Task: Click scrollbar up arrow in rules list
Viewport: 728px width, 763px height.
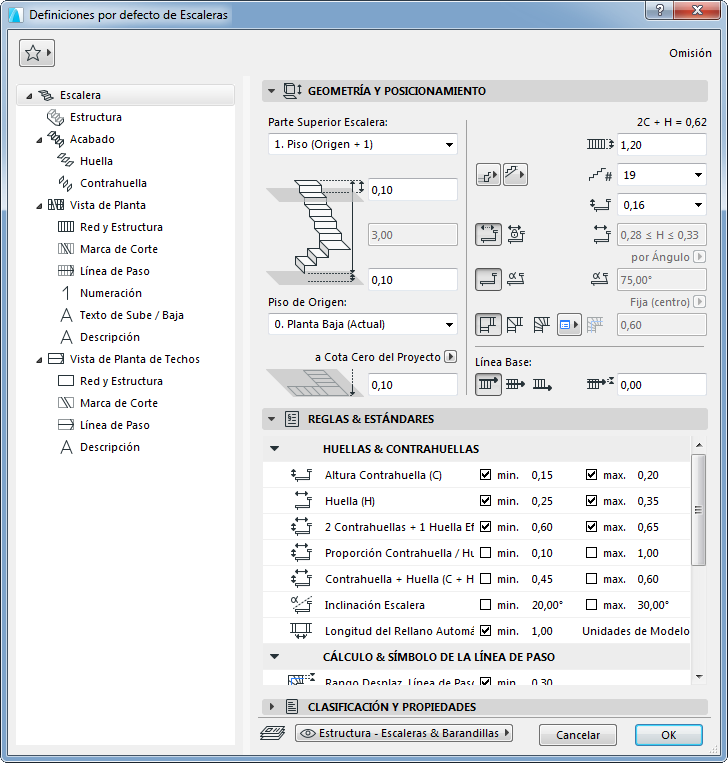Action: pyautogui.click(x=699, y=445)
